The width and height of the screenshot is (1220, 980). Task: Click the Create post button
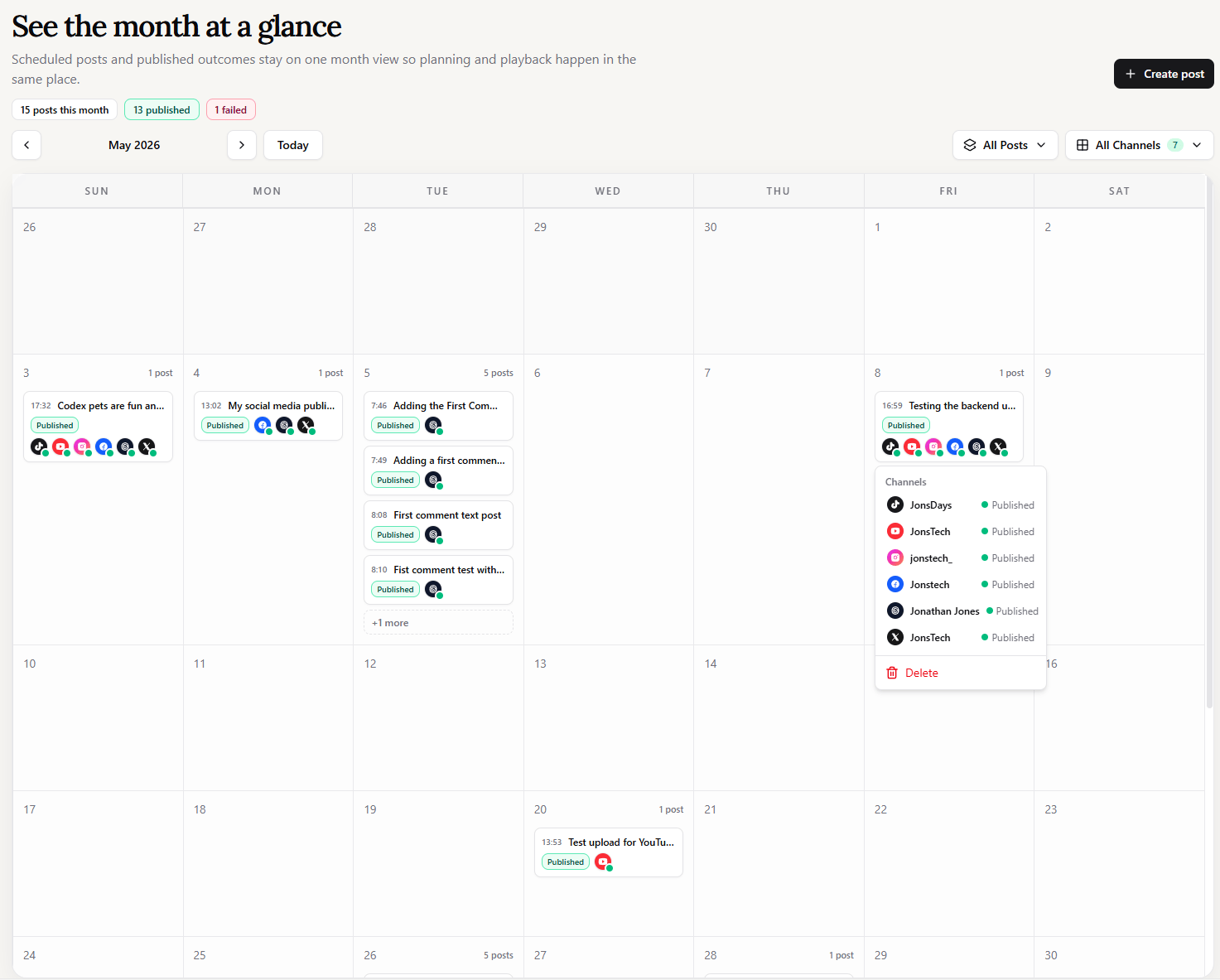[x=1164, y=74]
